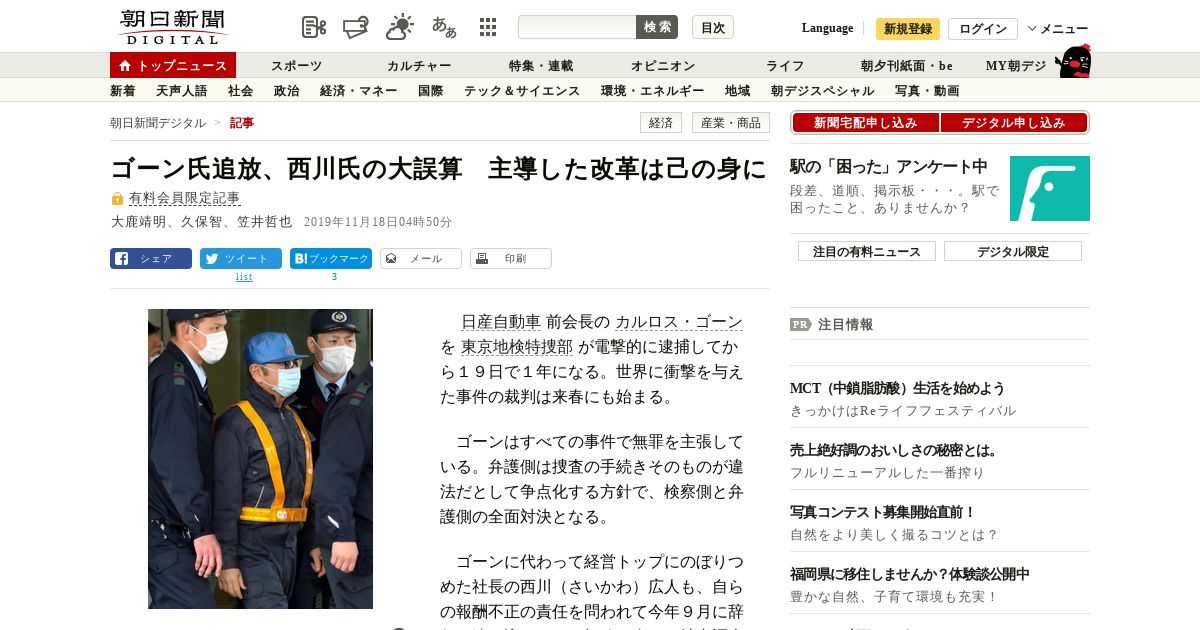Select 地域 in sub navigation
1200x630 pixels.
[738, 91]
